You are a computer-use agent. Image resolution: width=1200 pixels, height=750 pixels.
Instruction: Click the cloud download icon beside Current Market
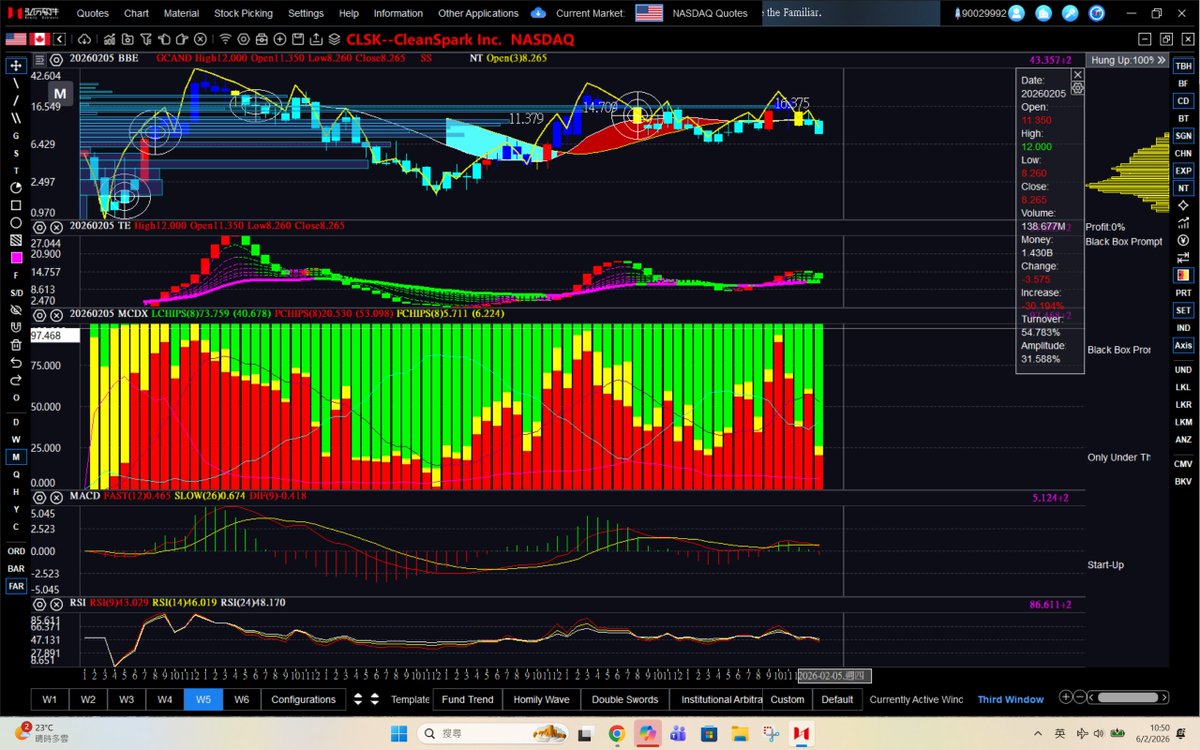coord(538,13)
